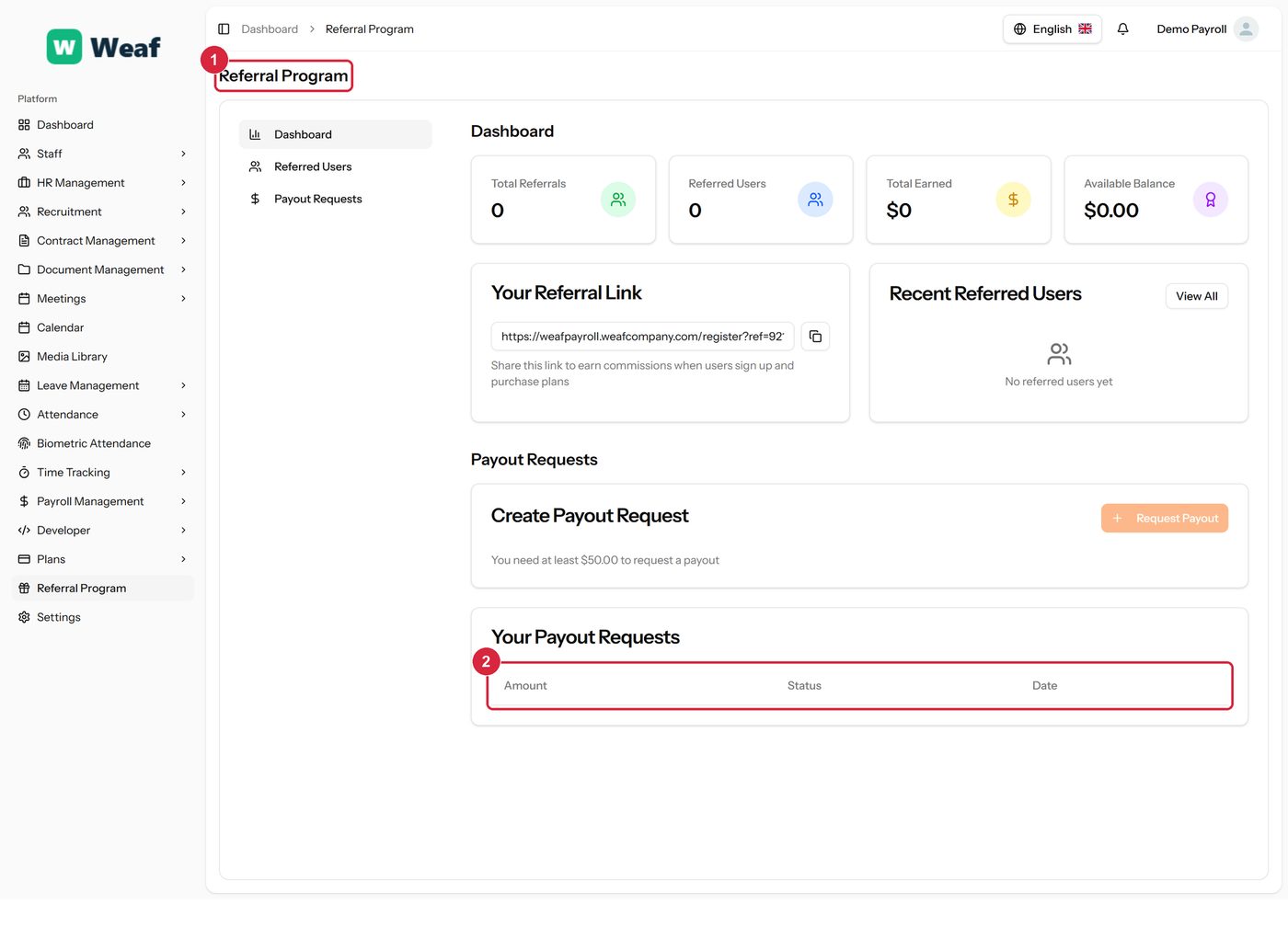Open the Referred Users section

(335, 166)
